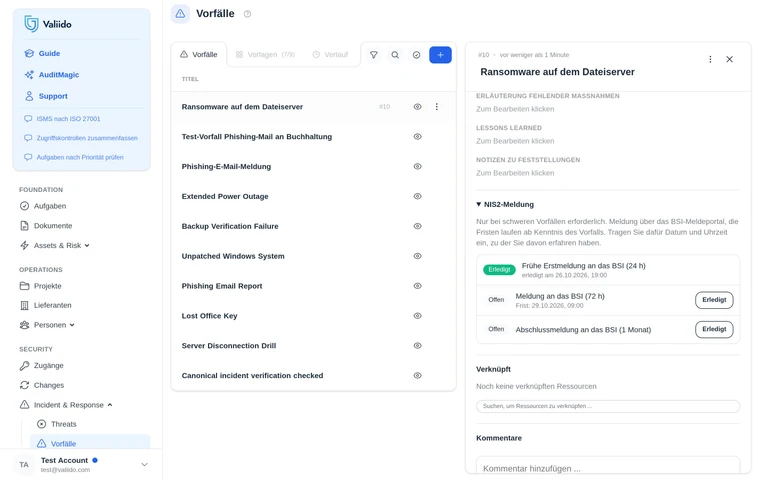
Task: Collapse Incident & Response menu
Action: (66, 405)
